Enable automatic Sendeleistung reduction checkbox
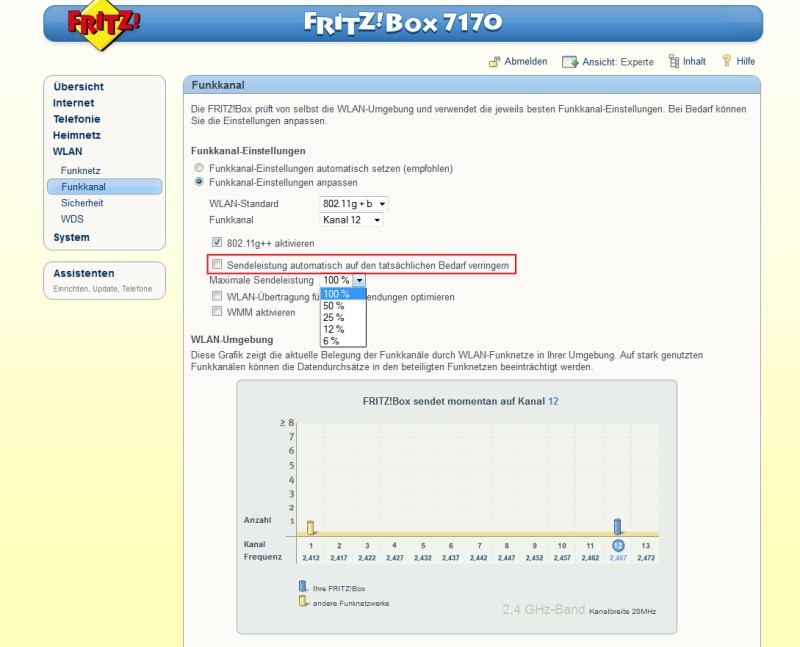 coord(217,264)
